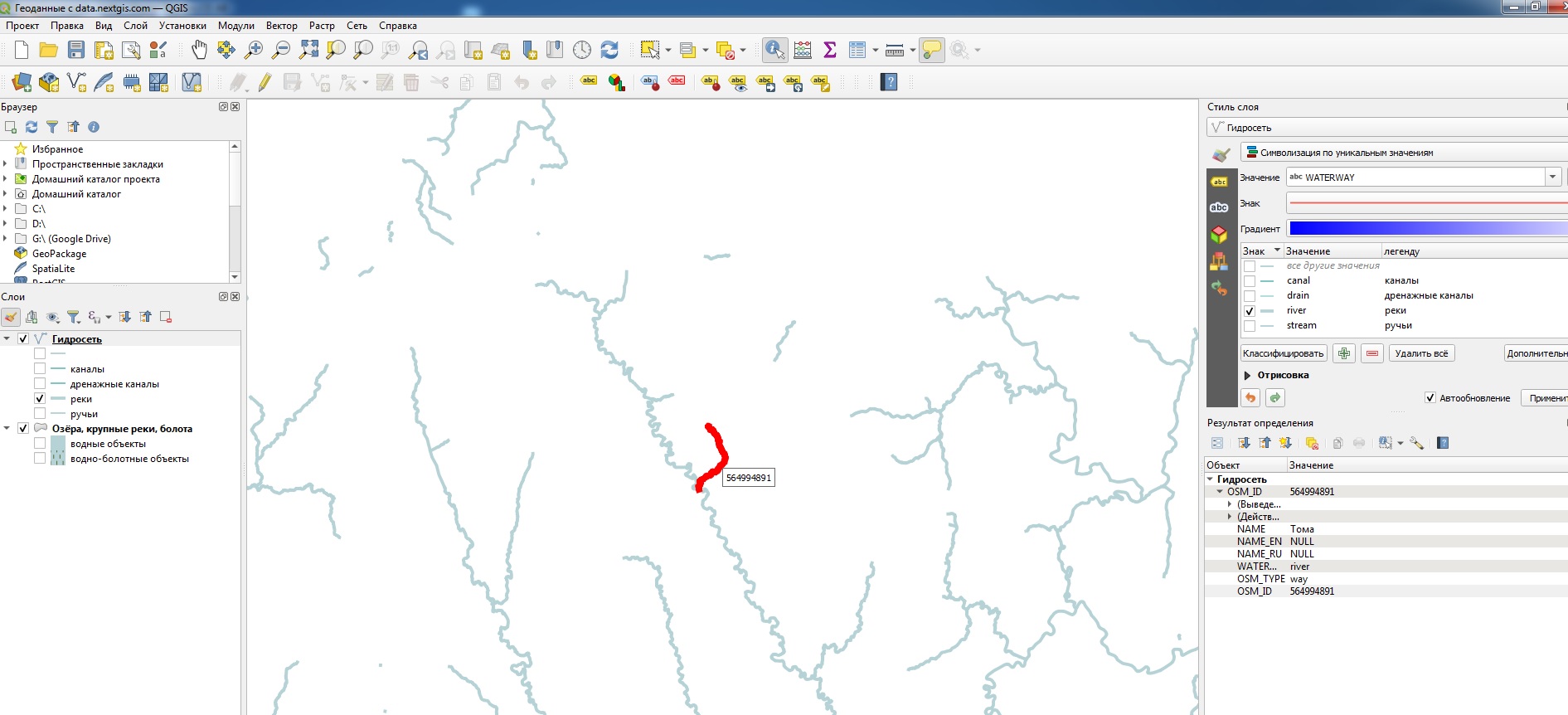Select the Pan Map hand tool
This screenshot has width=1568, height=715.
[199, 51]
